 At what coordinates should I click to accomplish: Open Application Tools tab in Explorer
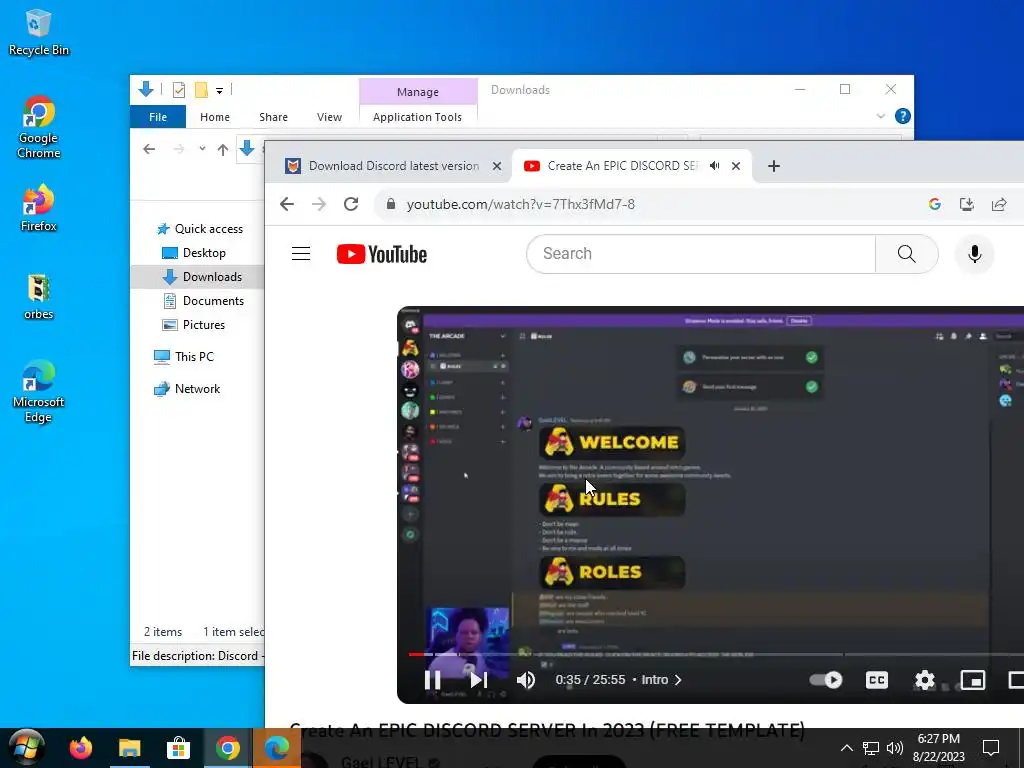(417, 117)
